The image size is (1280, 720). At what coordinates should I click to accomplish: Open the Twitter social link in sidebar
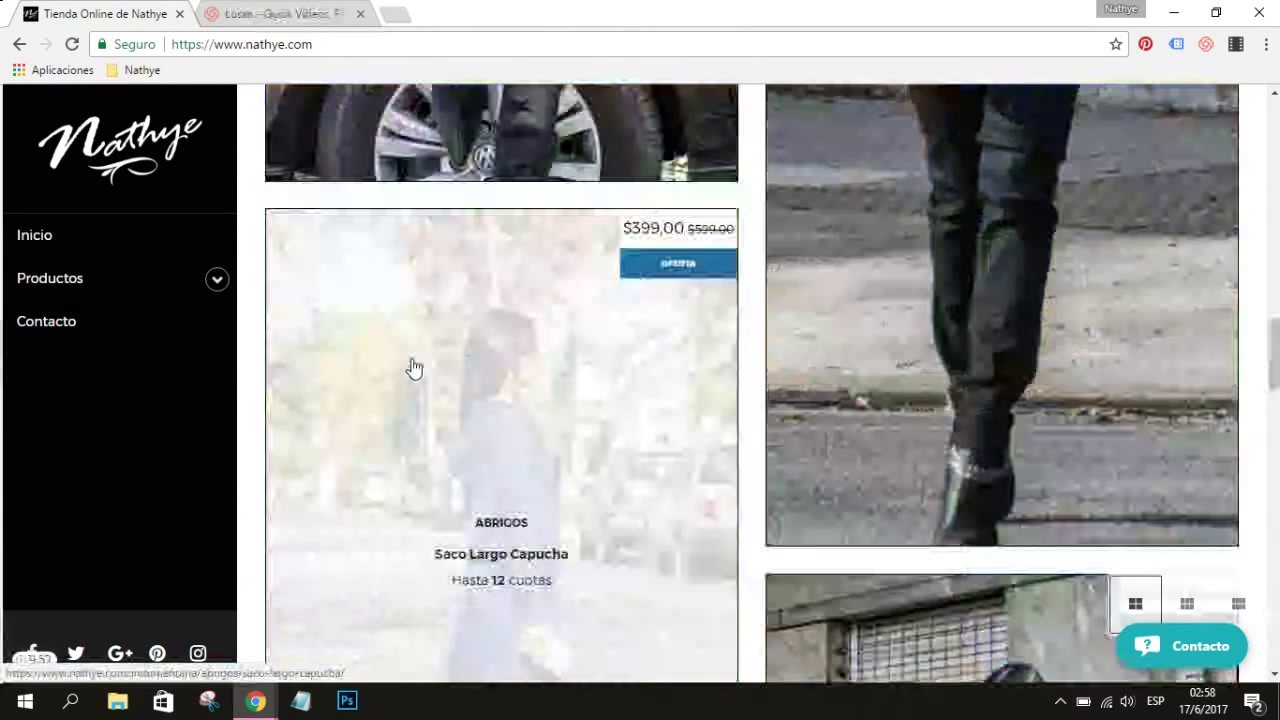(x=76, y=653)
